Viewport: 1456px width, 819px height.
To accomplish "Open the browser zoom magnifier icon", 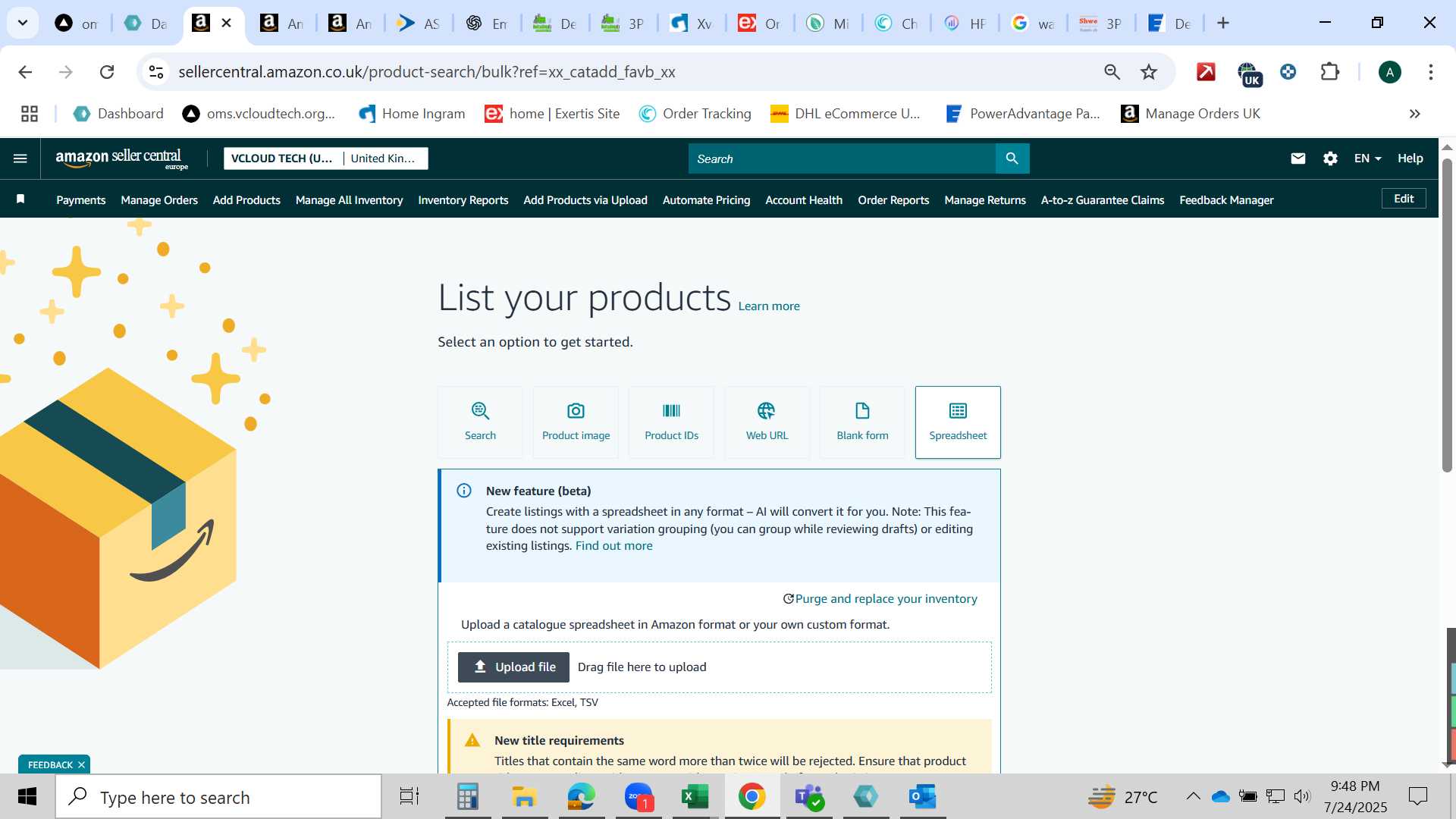I will (x=1112, y=72).
